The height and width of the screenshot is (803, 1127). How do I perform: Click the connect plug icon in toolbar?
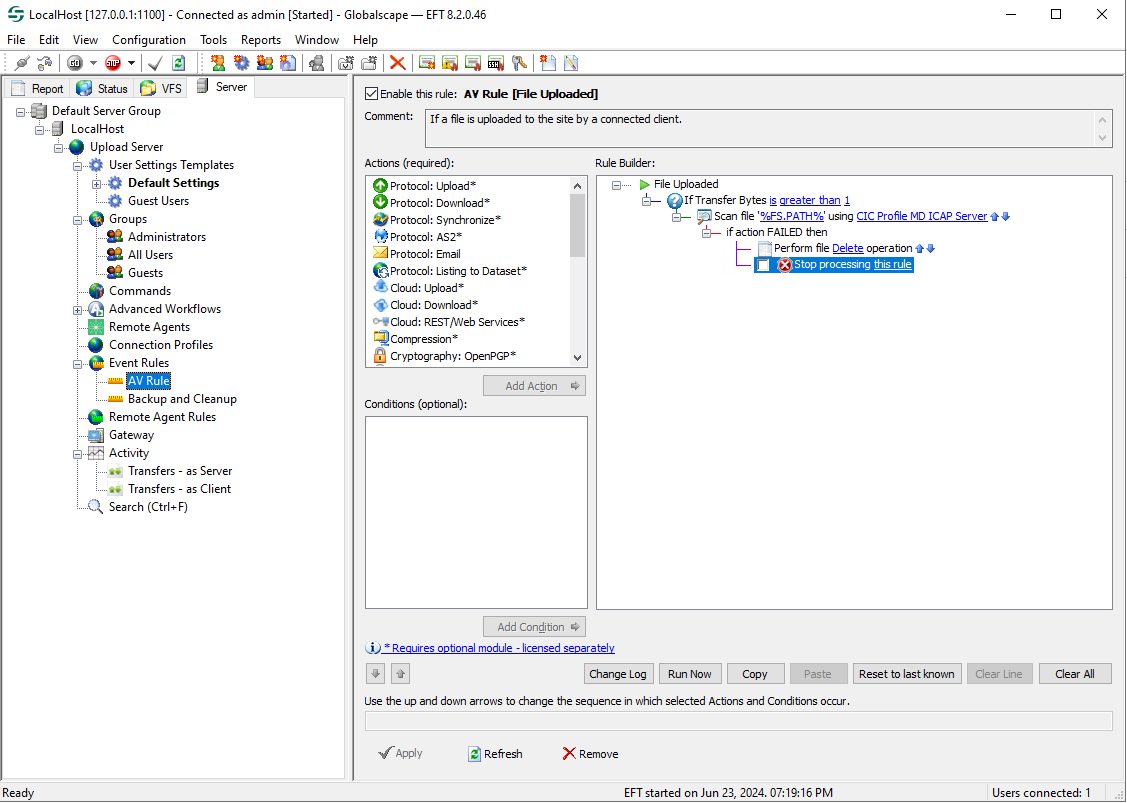click(22, 63)
